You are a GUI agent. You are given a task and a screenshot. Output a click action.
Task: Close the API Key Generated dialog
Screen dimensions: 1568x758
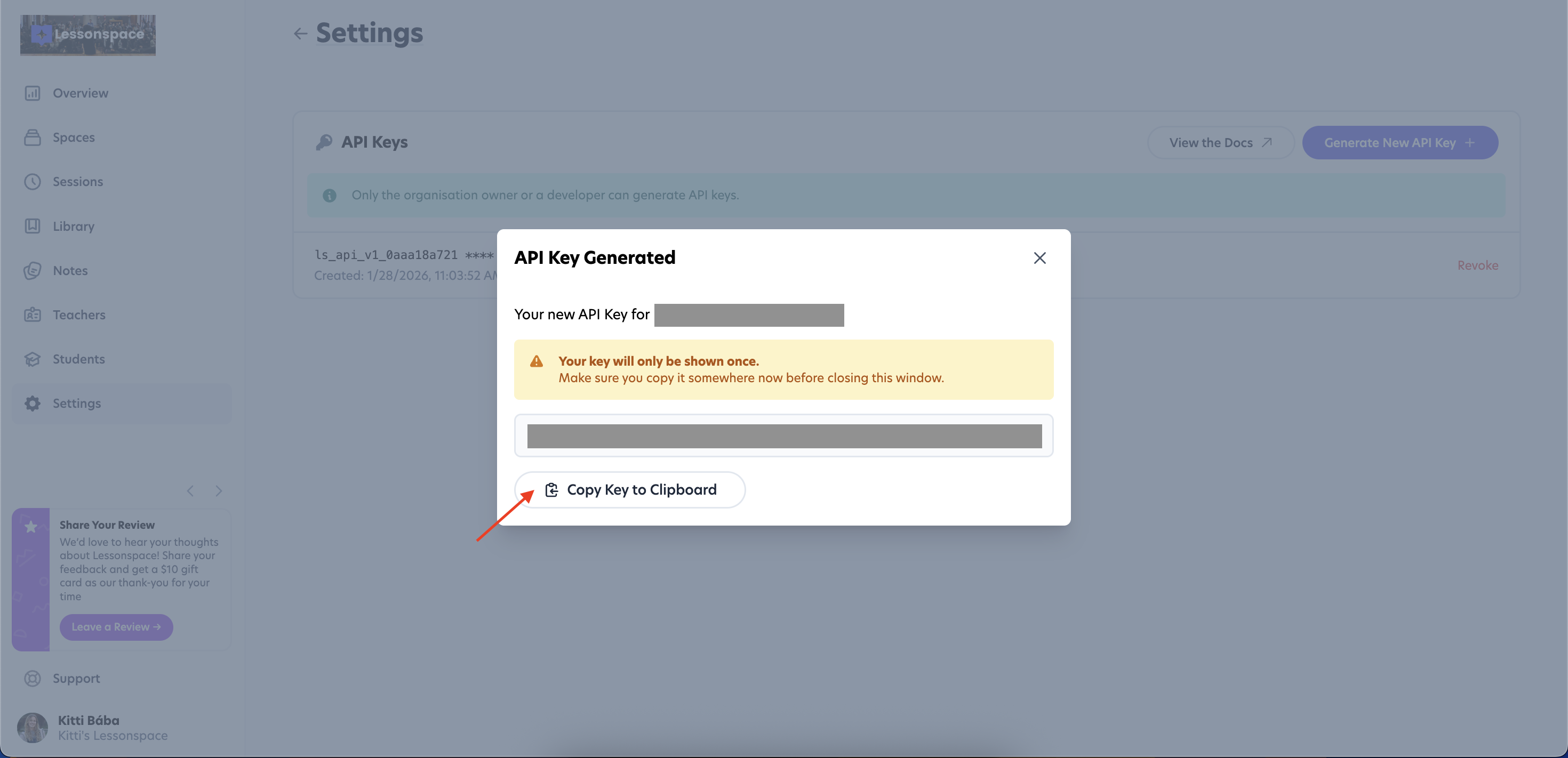click(1039, 258)
